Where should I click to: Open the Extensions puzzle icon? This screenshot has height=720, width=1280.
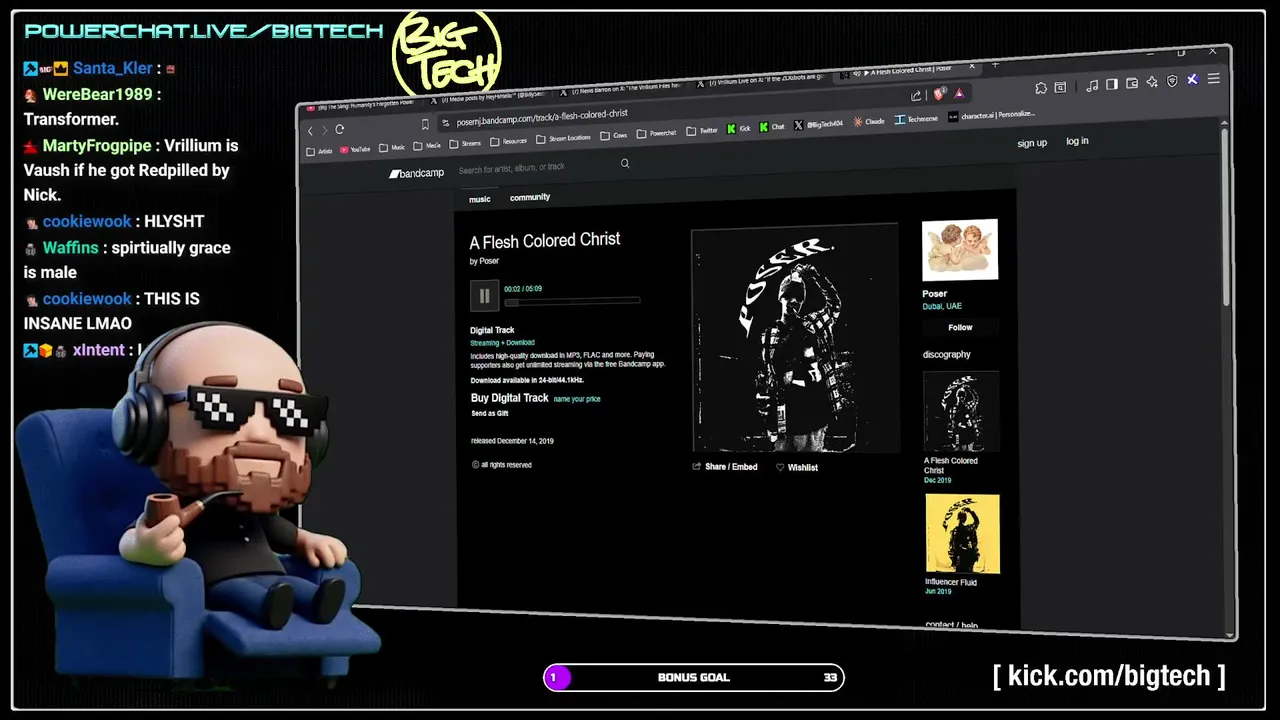1041,88
